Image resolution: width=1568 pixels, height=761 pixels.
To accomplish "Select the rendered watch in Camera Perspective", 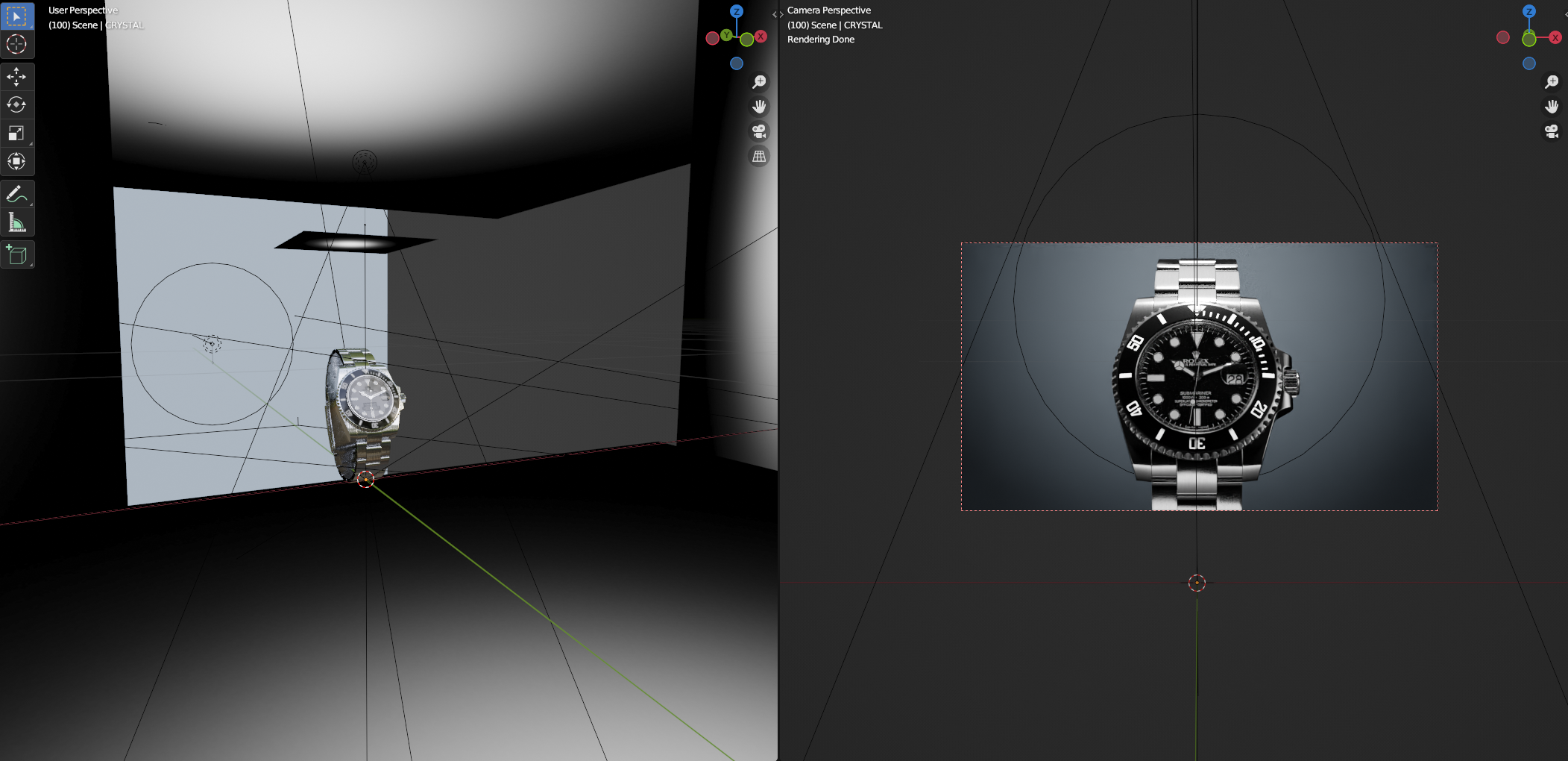I will click(x=1204, y=384).
